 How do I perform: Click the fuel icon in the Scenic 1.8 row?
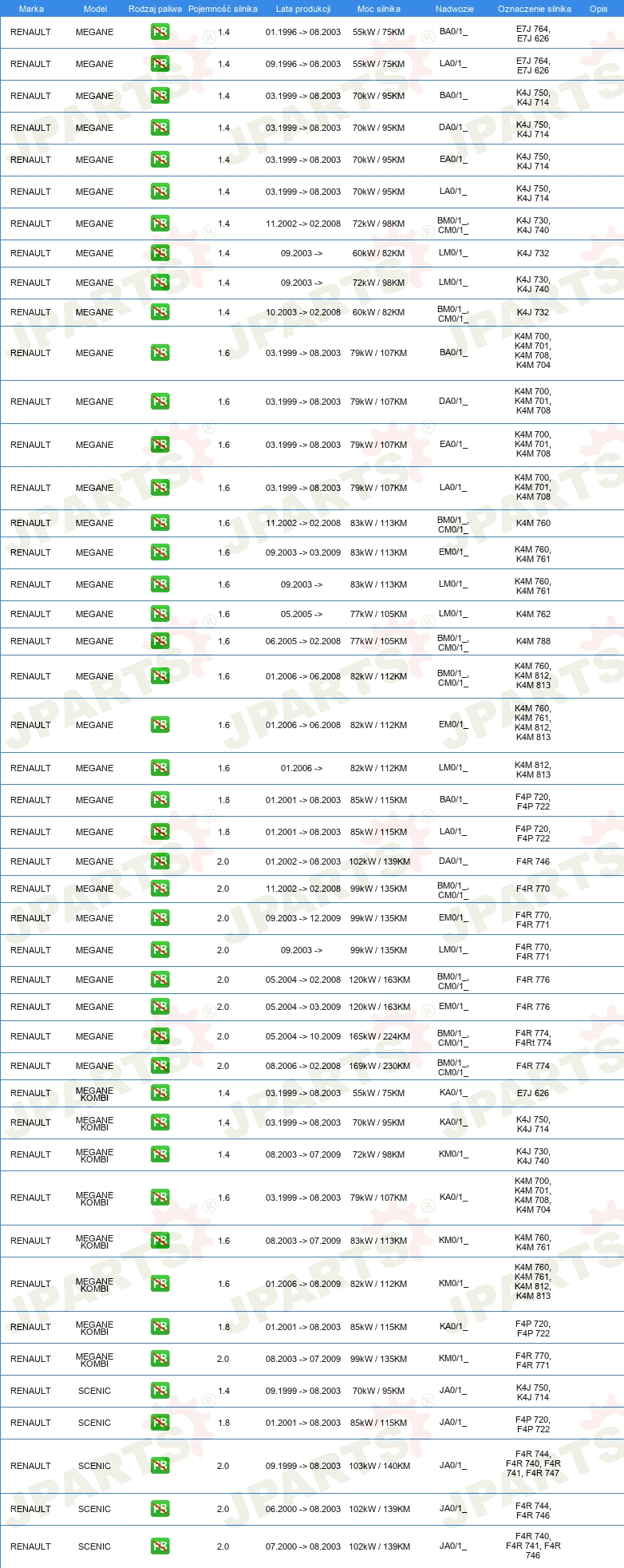(160, 1423)
